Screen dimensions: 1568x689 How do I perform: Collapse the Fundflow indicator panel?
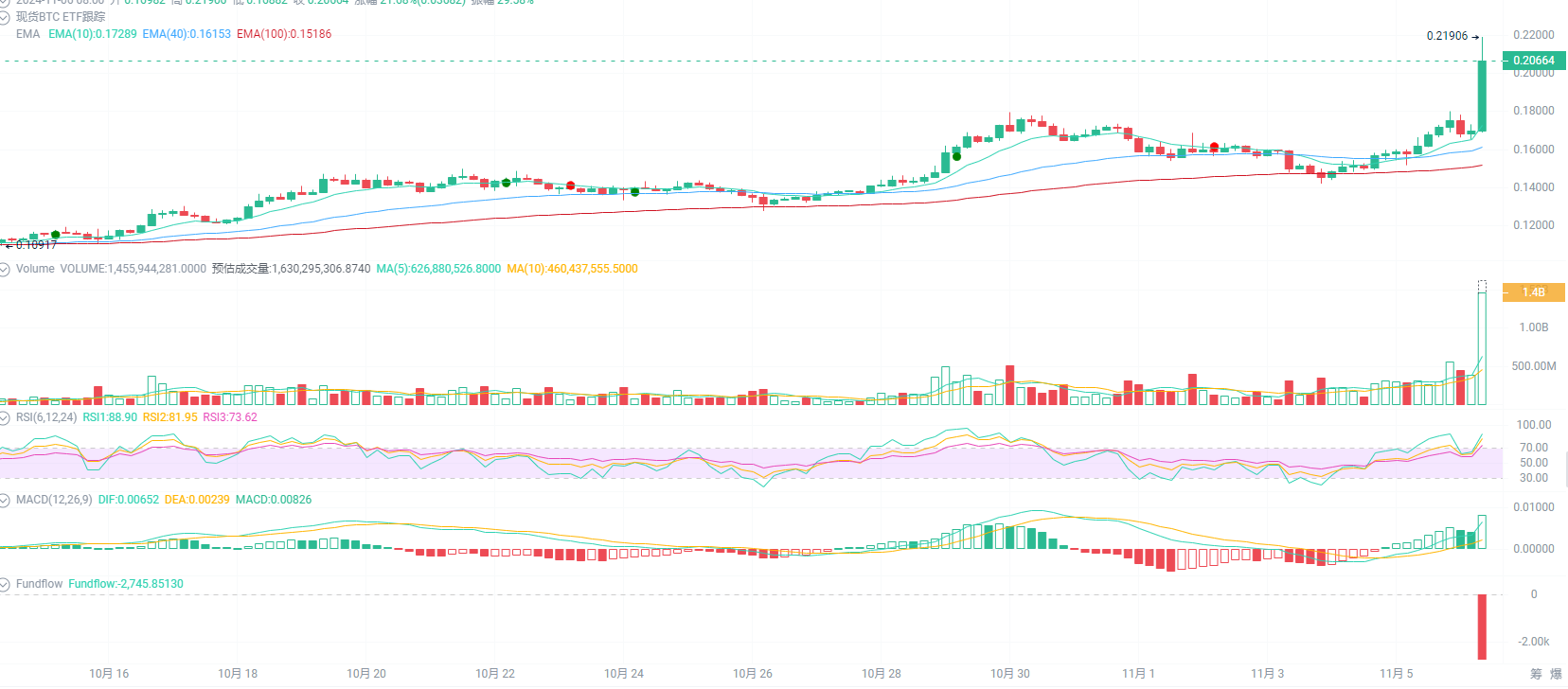[5, 584]
